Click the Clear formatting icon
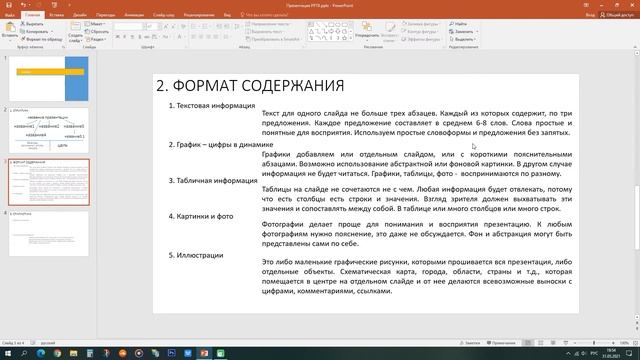This screenshot has width=640, height=360. [184, 27]
